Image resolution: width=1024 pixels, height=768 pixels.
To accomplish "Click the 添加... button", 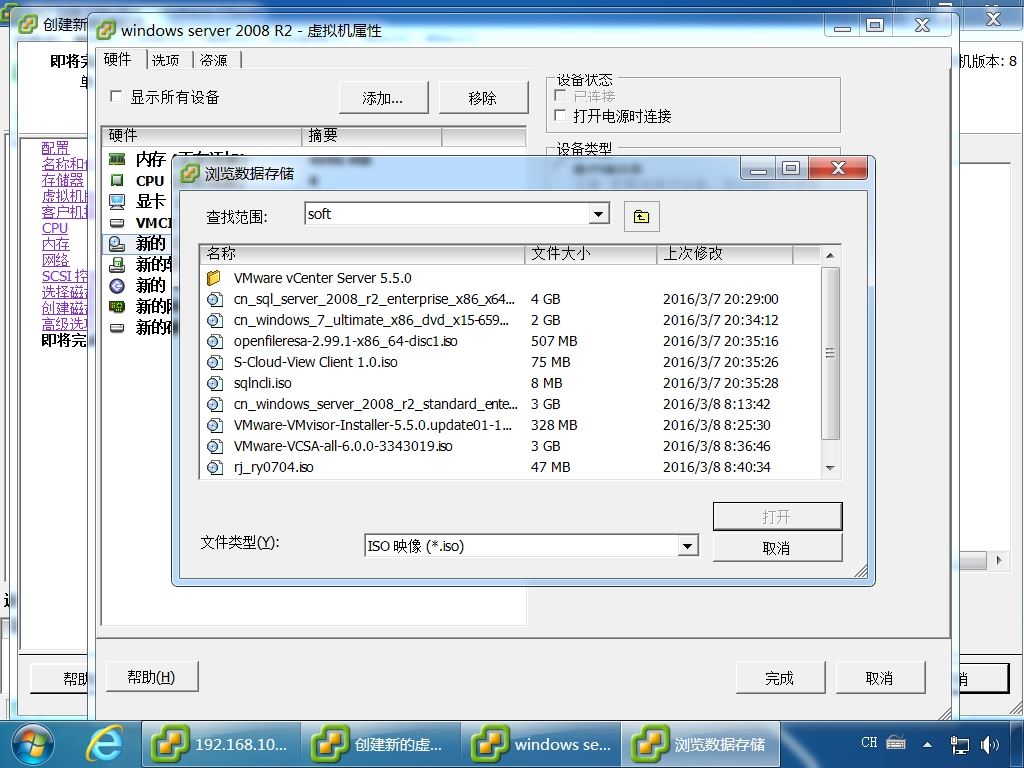I will tap(383, 98).
